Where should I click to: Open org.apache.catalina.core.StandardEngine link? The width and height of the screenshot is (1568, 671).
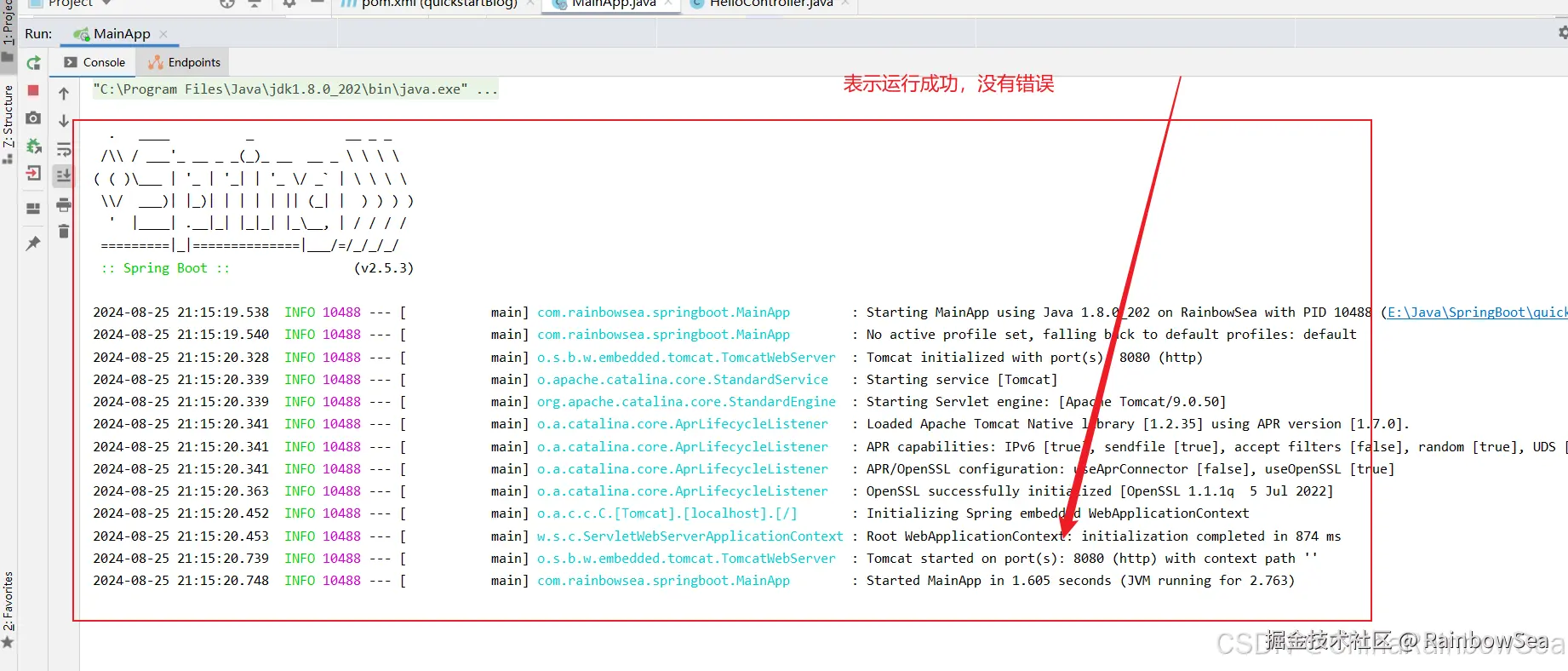click(686, 402)
